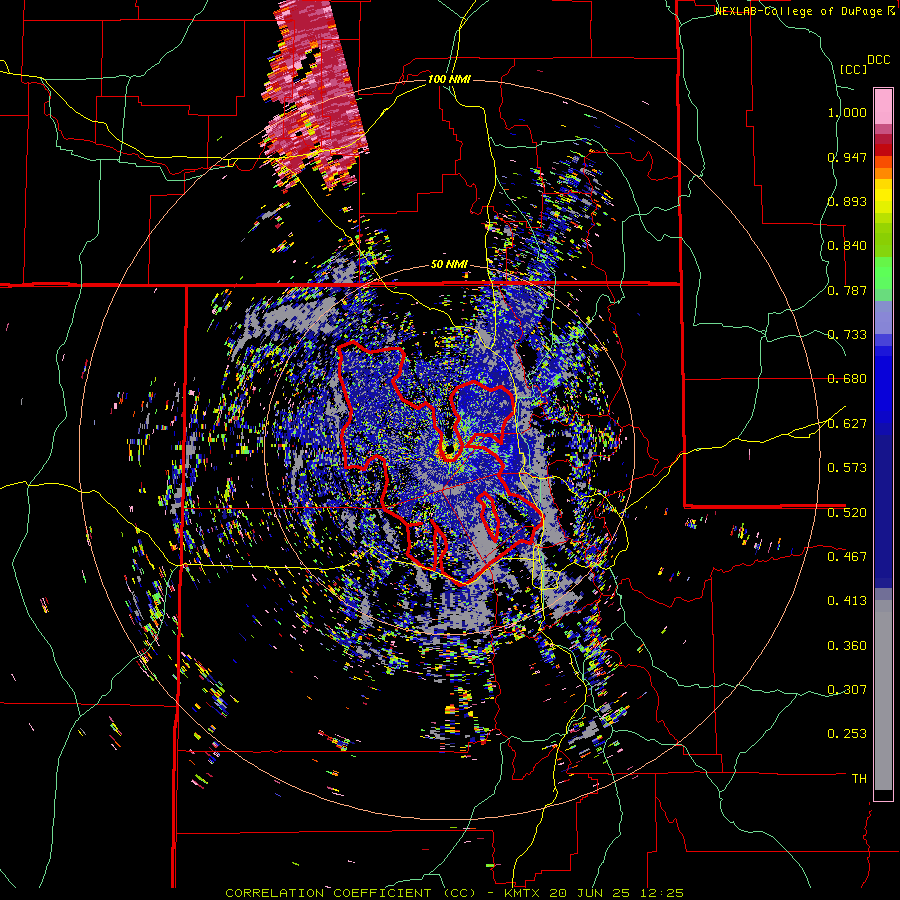The height and width of the screenshot is (900, 900).
Task: Click the 0.787 scale value
Action: pos(847,290)
